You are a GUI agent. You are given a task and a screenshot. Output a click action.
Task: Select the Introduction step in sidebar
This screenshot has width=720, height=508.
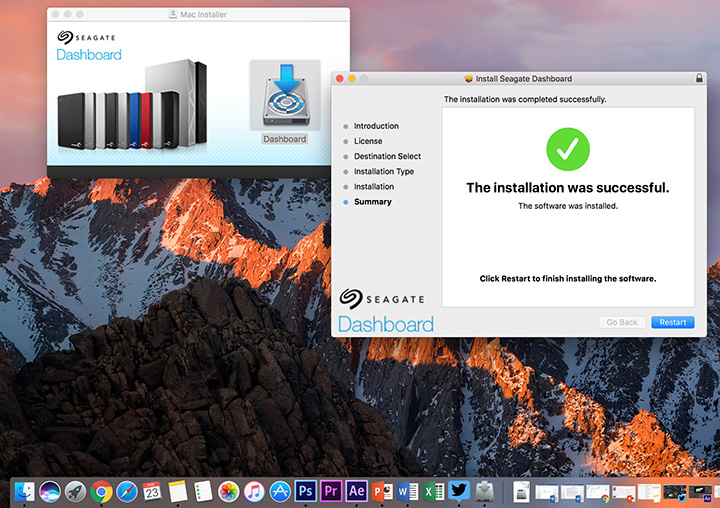pos(376,126)
